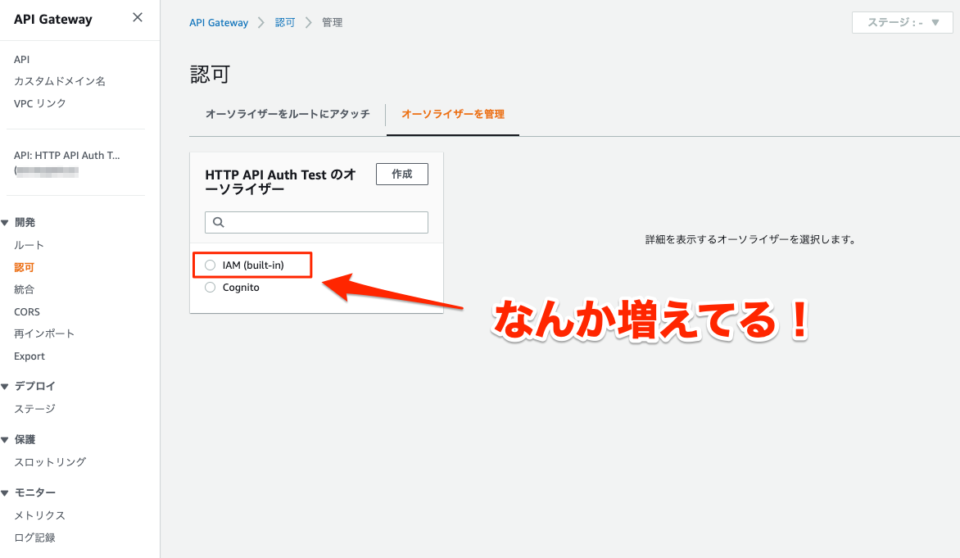Open カスタムドメイン名 in the sidebar
Image resolution: width=960 pixels, height=558 pixels.
[59, 81]
